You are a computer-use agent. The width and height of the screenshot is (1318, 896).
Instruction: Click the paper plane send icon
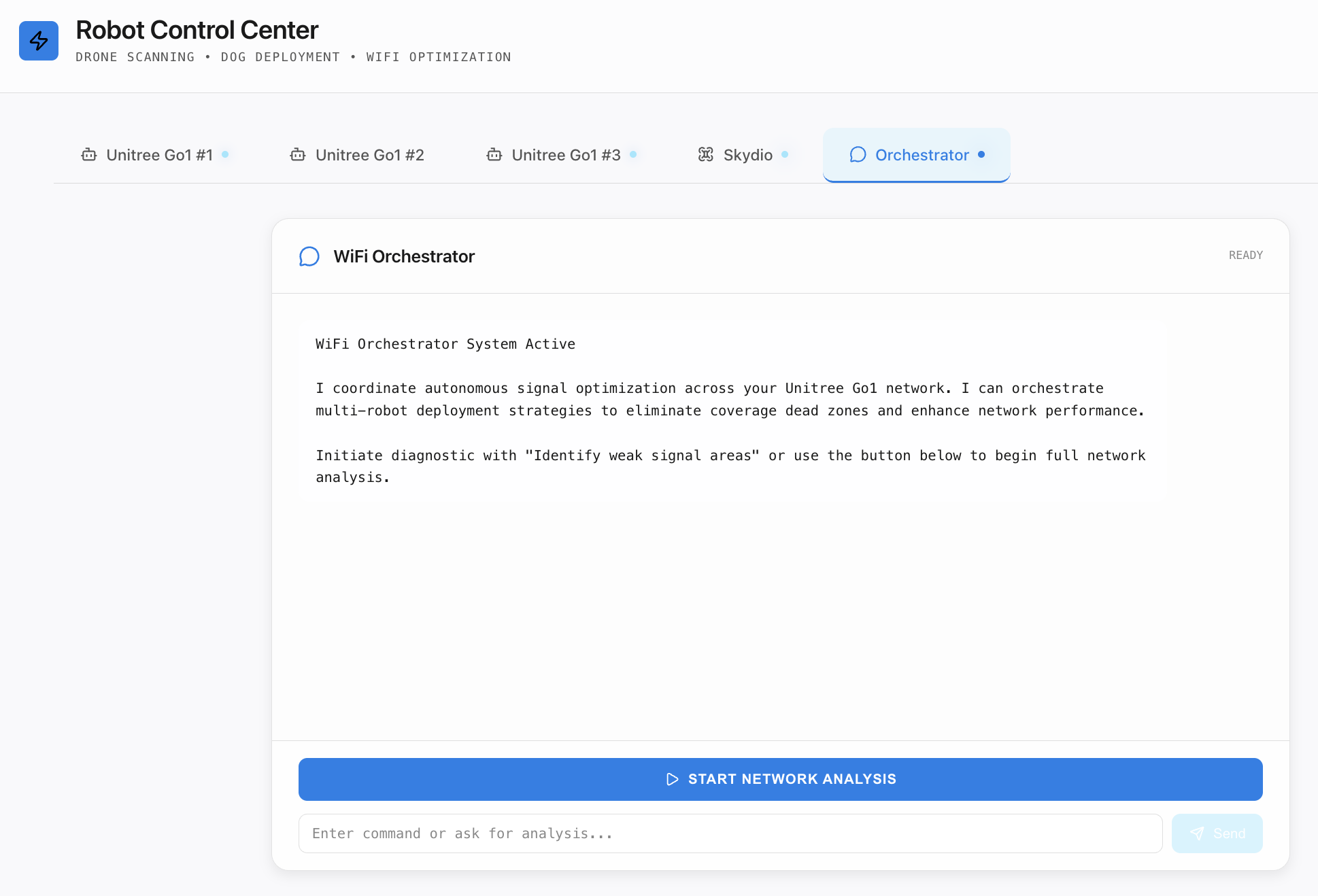point(1197,833)
